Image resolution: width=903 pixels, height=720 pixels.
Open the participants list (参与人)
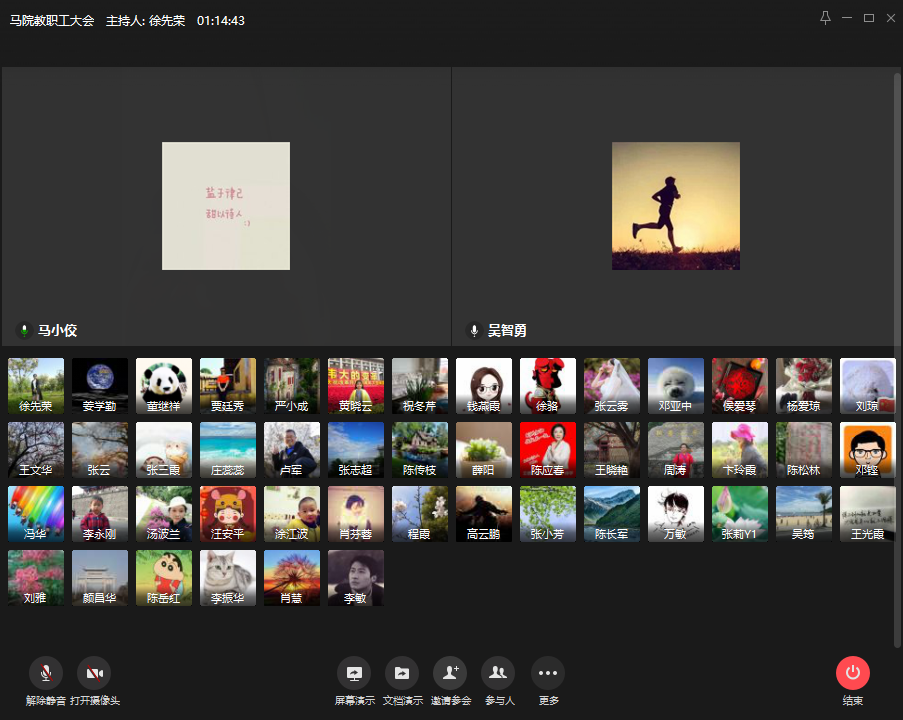coord(498,672)
